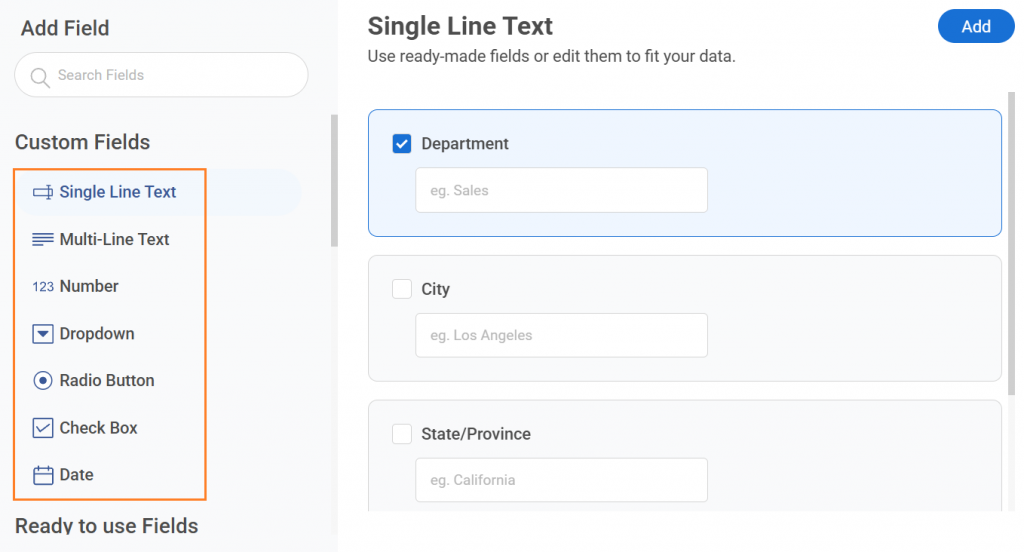Screen dimensions: 1024x552
Task: Click the Single Line Text field icon
Action: (x=42, y=192)
